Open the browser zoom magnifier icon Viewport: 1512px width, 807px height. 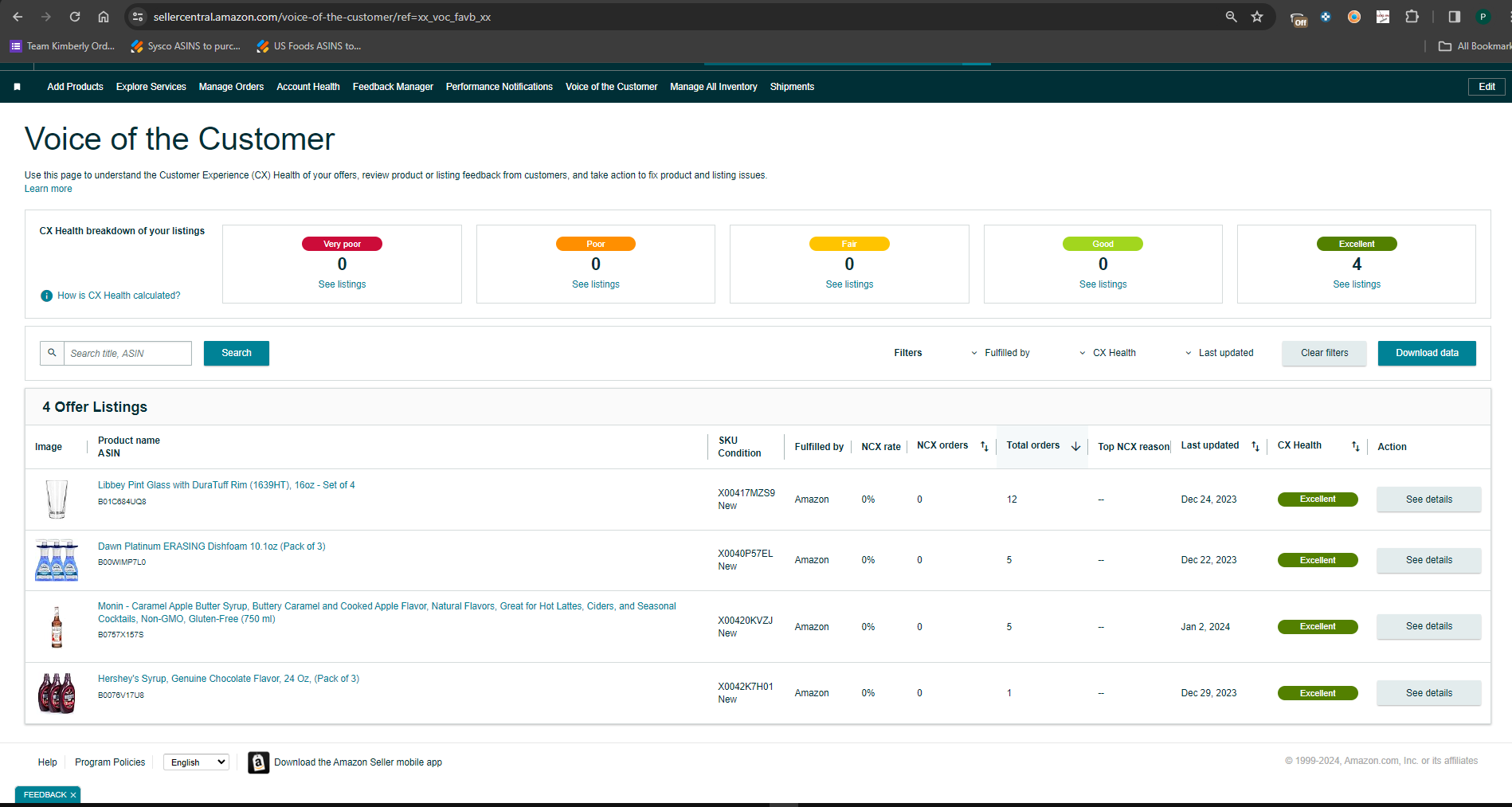click(x=1232, y=17)
